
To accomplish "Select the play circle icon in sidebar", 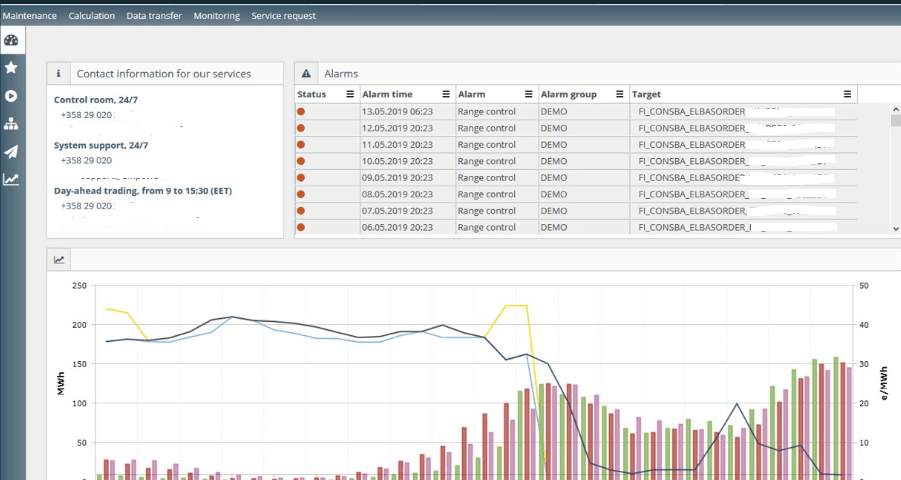I will 11,96.
